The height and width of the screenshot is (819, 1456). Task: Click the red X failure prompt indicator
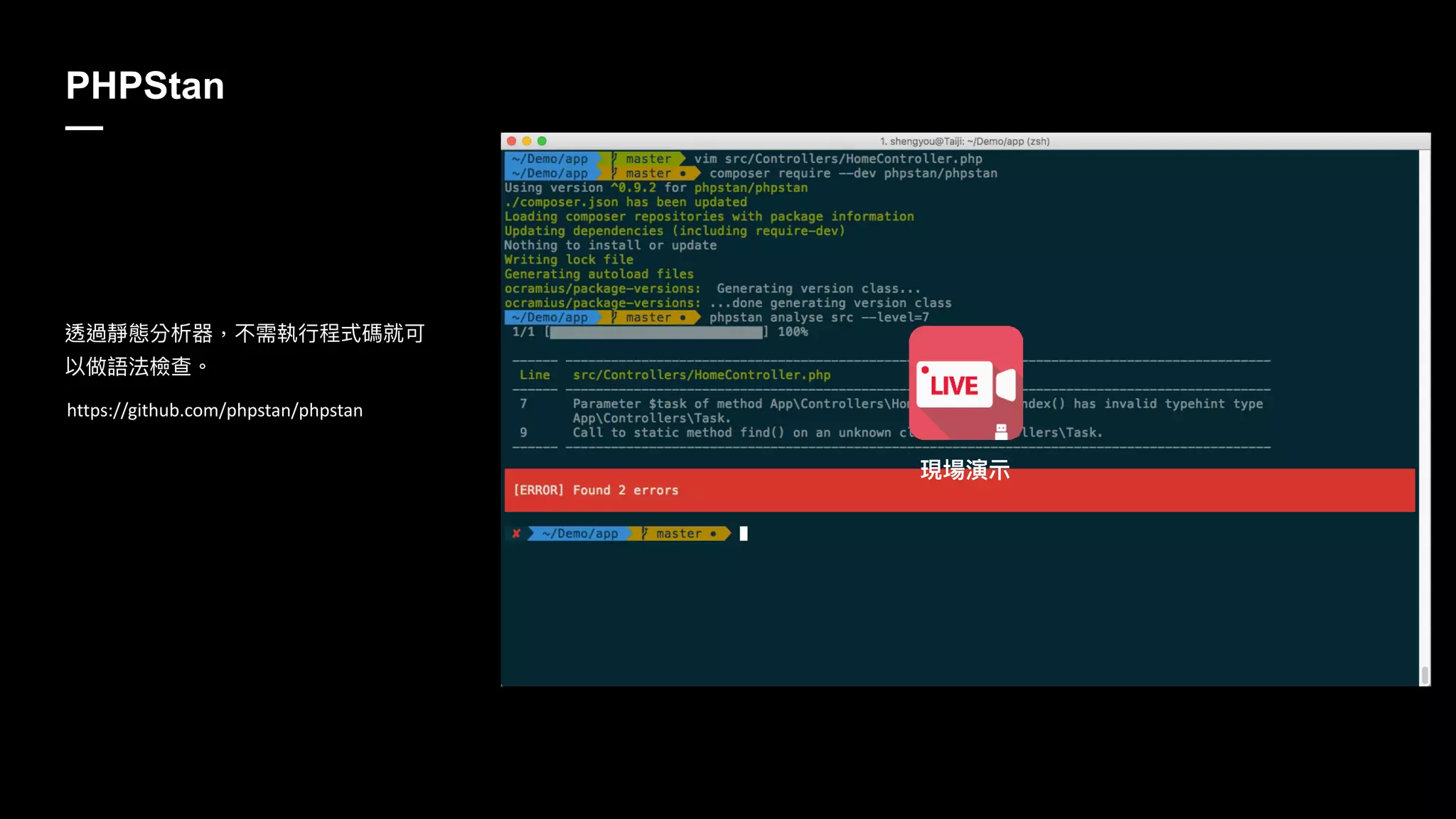[516, 534]
